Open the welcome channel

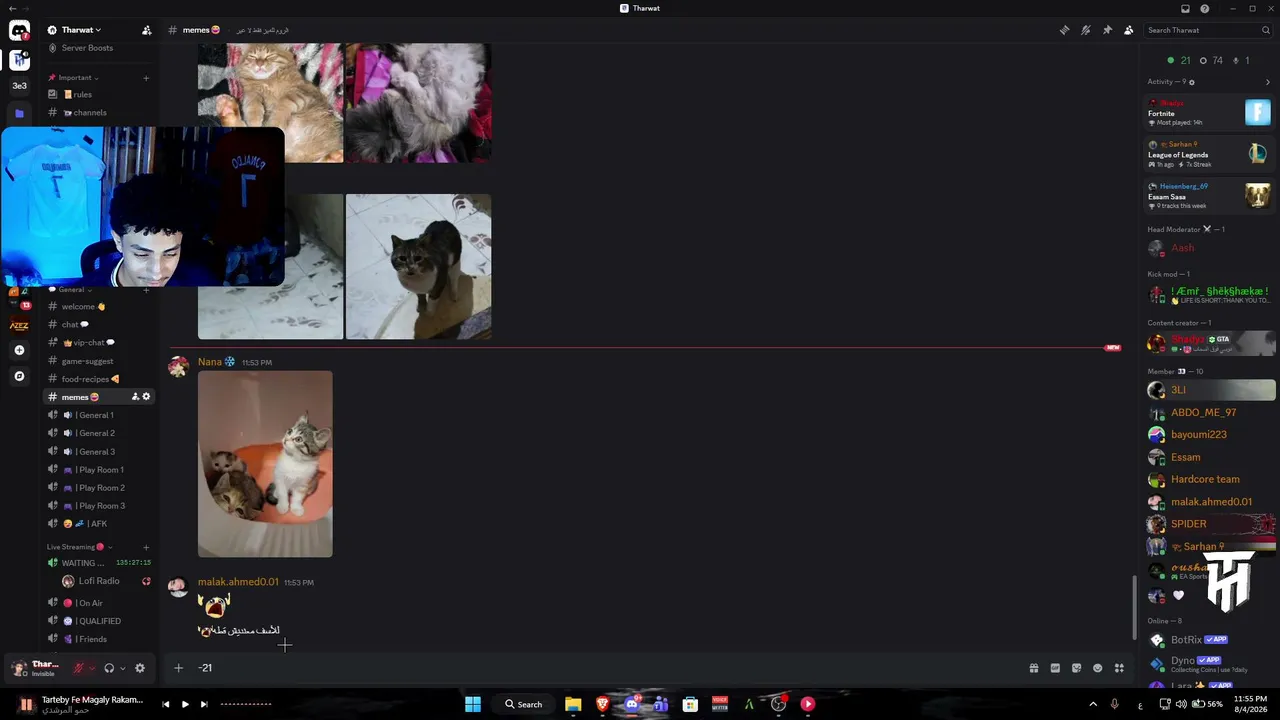99,307
